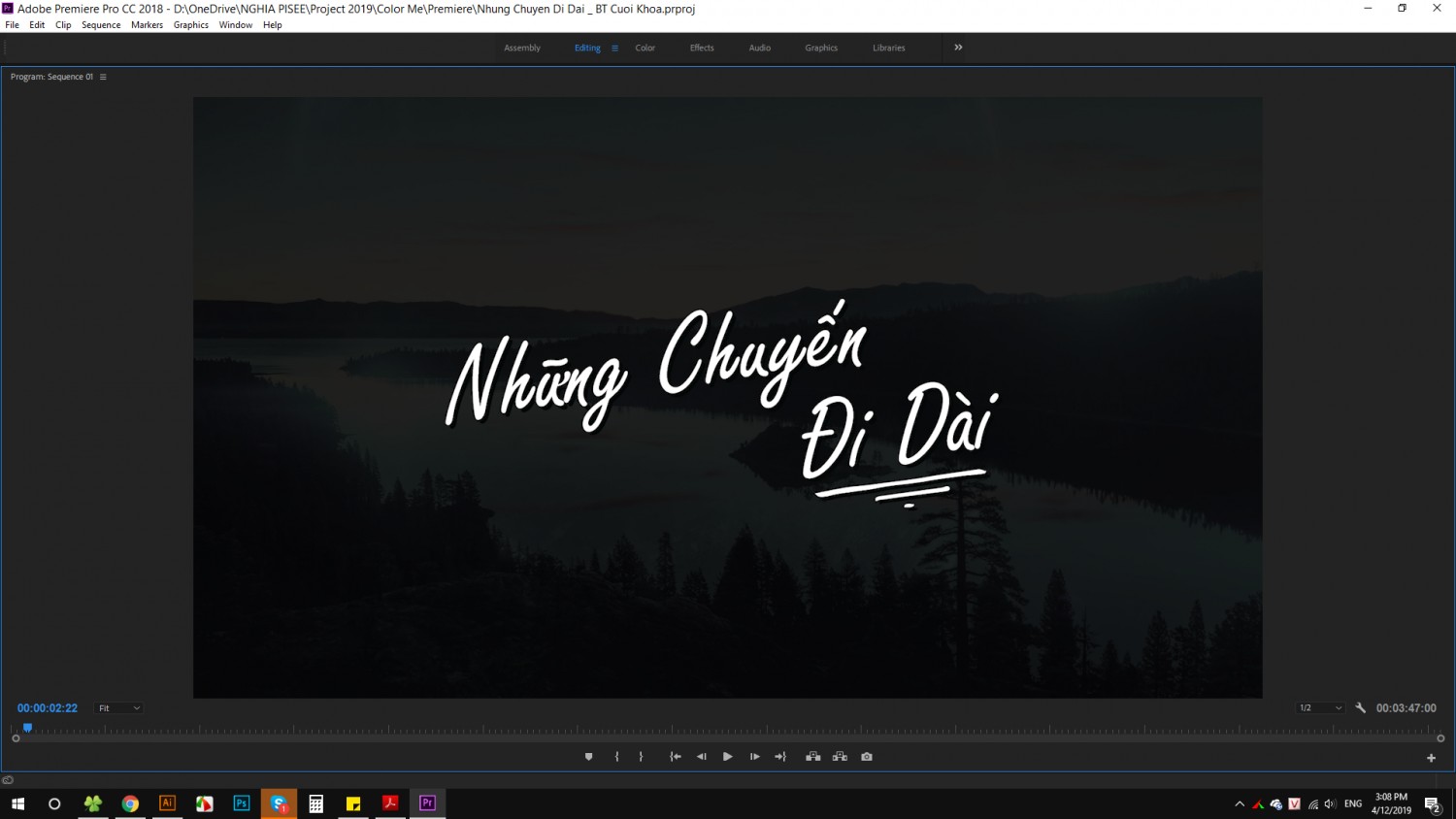Show more workspaces with the double chevron
Screen dimensions: 1456x819
tap(958, 48)
